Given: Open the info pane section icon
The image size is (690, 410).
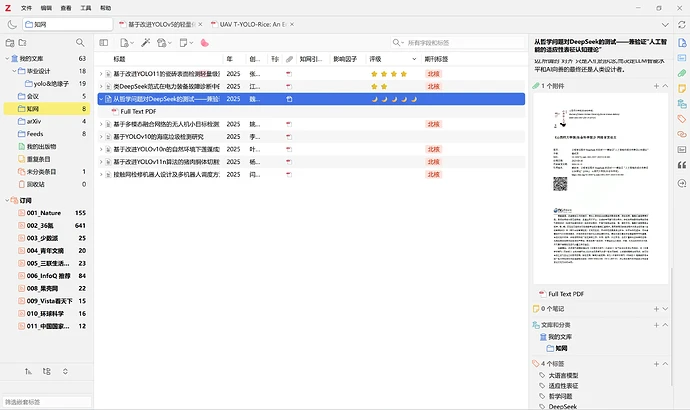Looking at the screenshot, I should click(x=682, y=43).
